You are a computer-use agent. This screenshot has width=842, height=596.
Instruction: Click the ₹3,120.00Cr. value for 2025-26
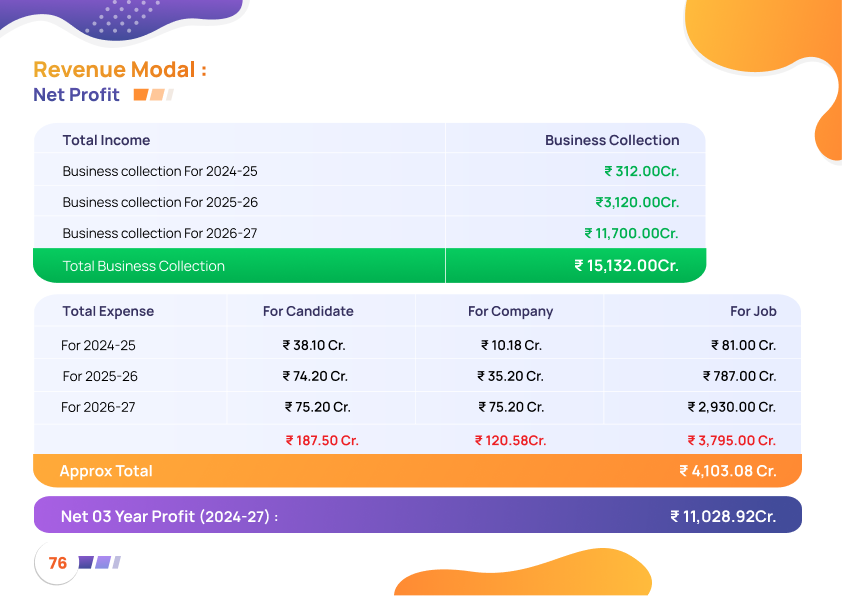637,202
